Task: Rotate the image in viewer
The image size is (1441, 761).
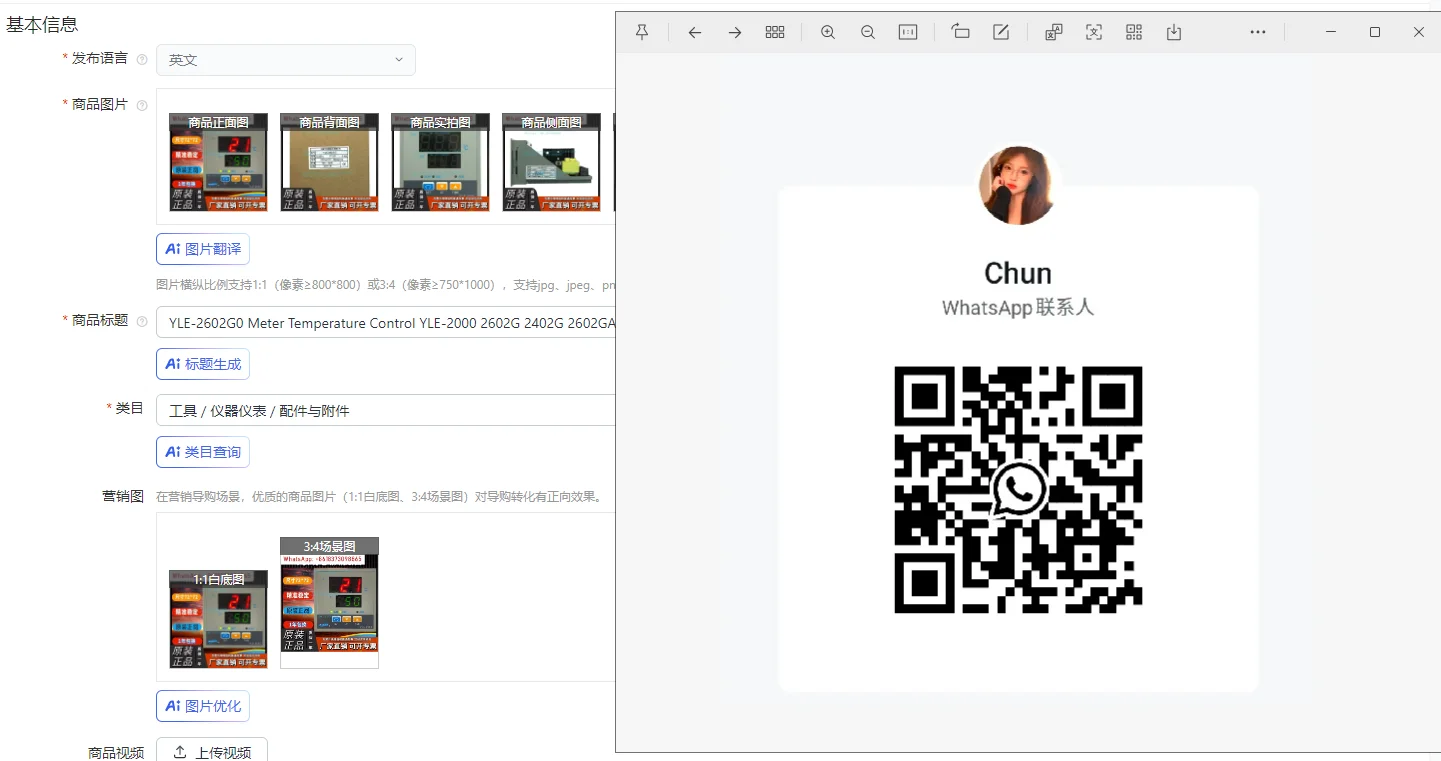Action: 960,32
